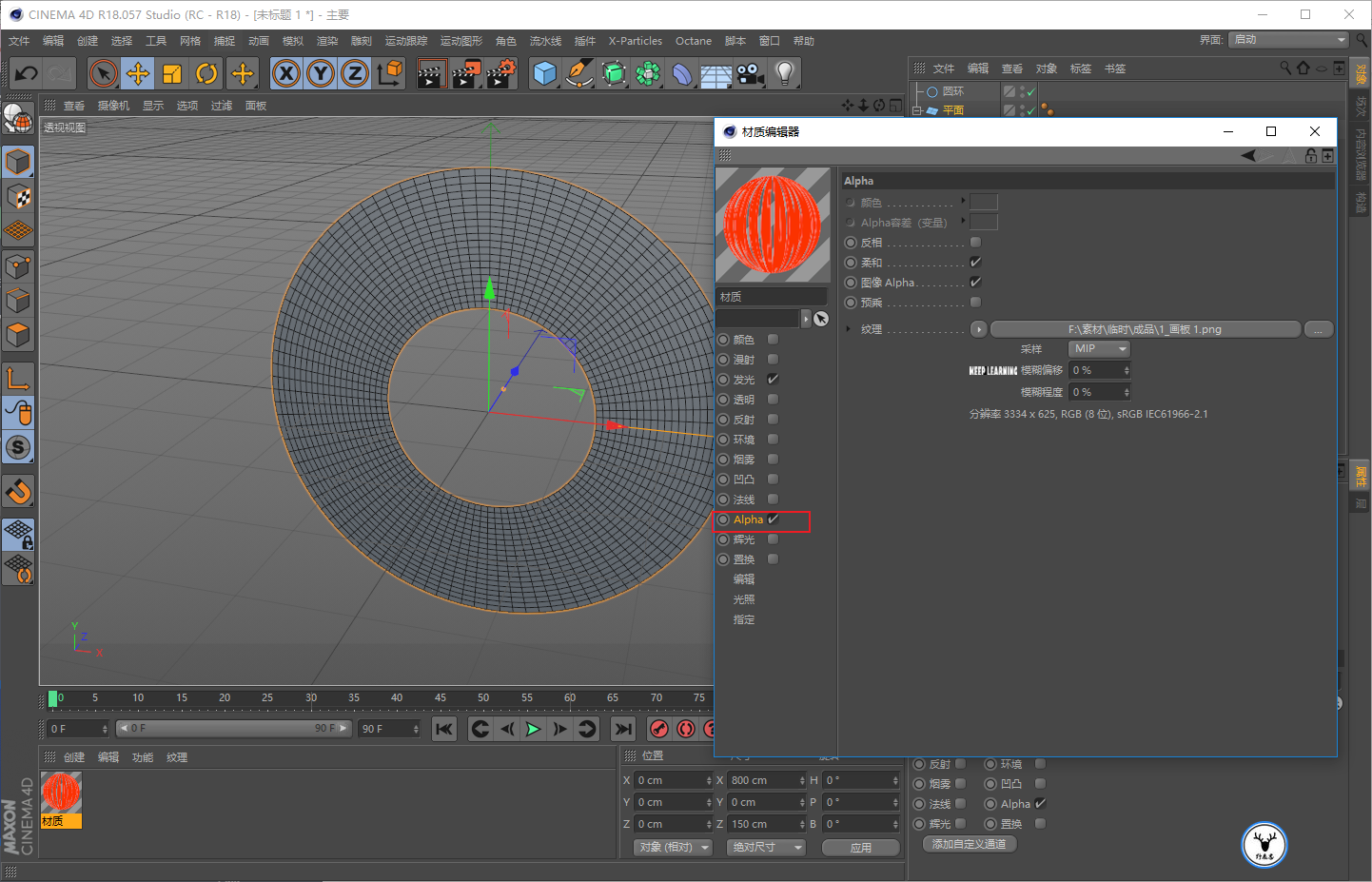
Task: Add a Light bulb object
Action: 784,73
